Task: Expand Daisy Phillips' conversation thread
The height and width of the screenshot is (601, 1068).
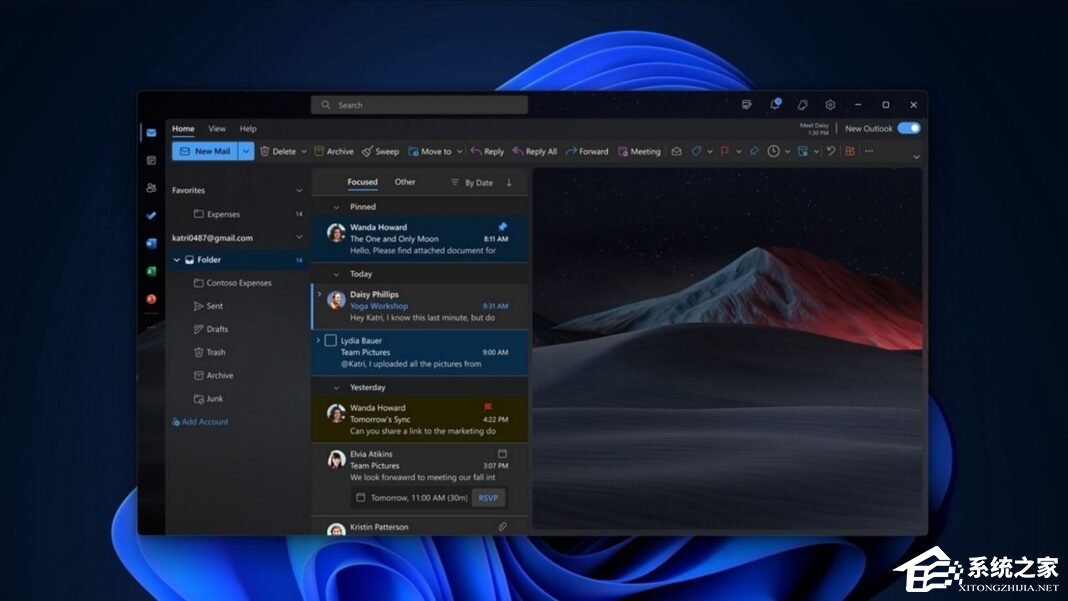Action: click(319, 294)
